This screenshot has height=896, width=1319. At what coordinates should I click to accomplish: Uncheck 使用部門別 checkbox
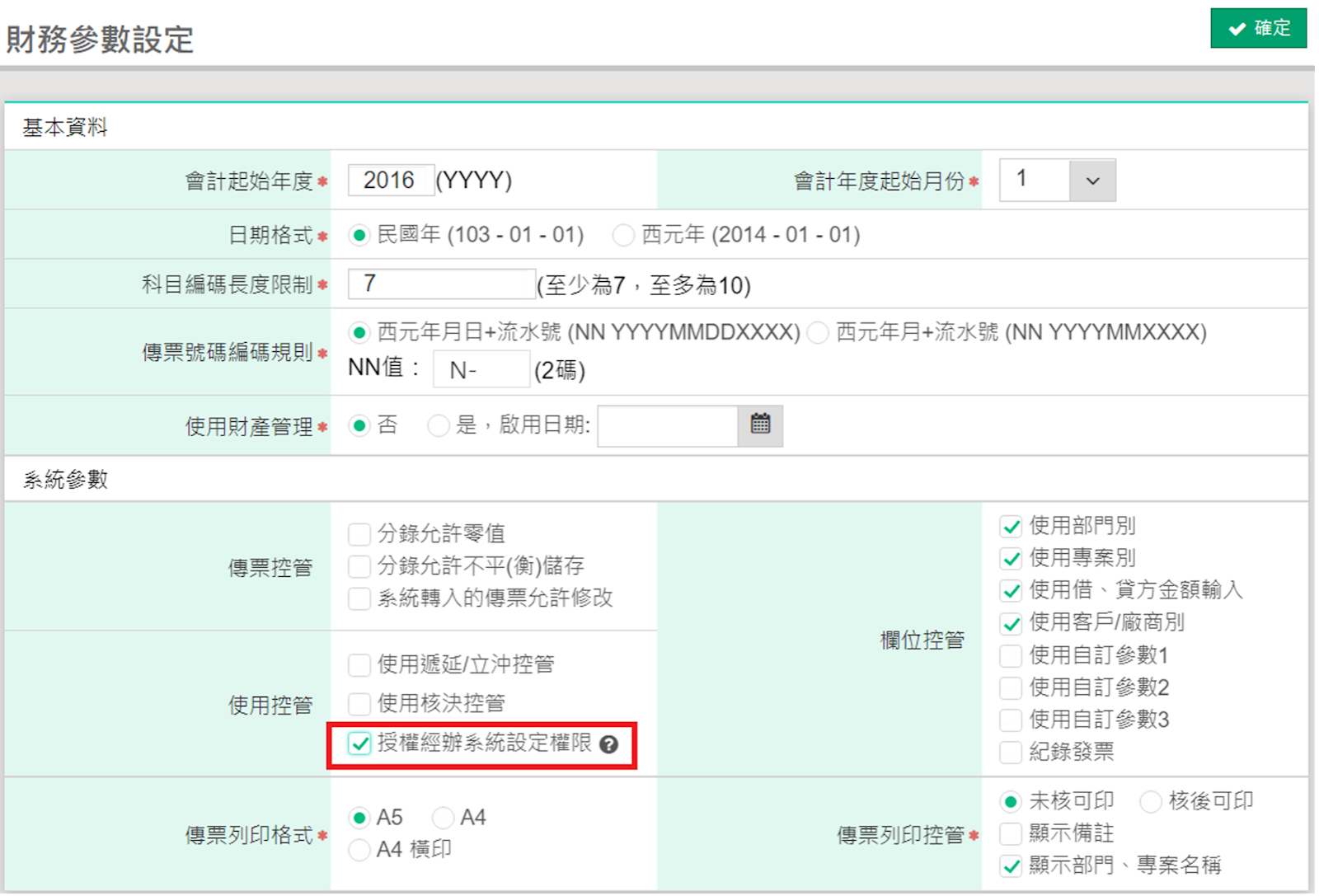point(1011,527)
